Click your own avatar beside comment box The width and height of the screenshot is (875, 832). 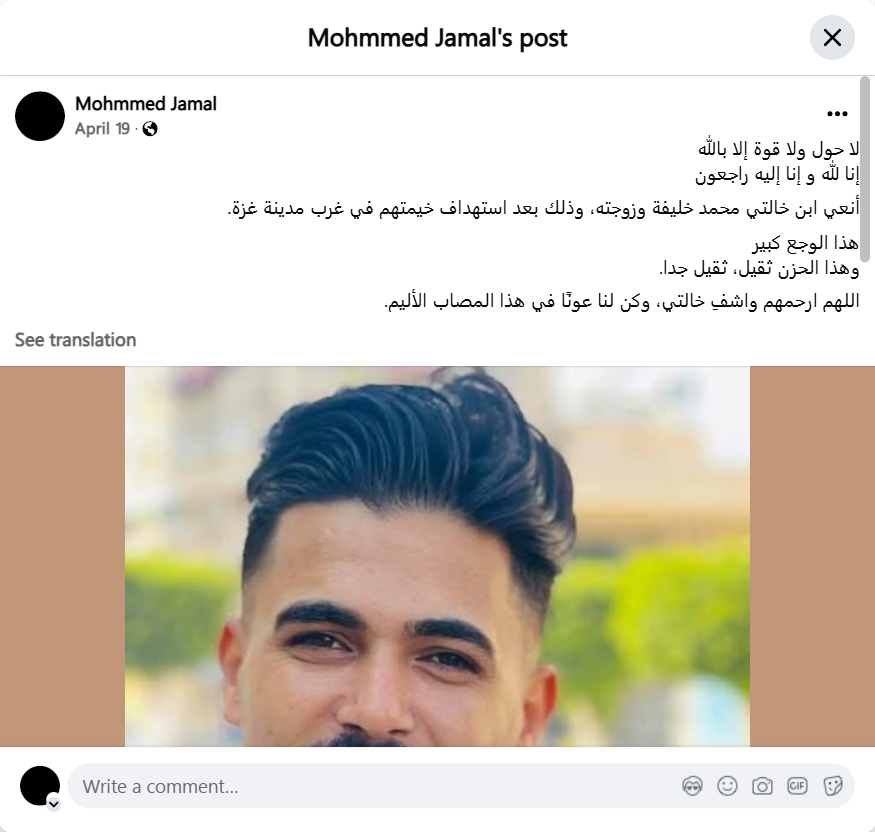(40, 786)
